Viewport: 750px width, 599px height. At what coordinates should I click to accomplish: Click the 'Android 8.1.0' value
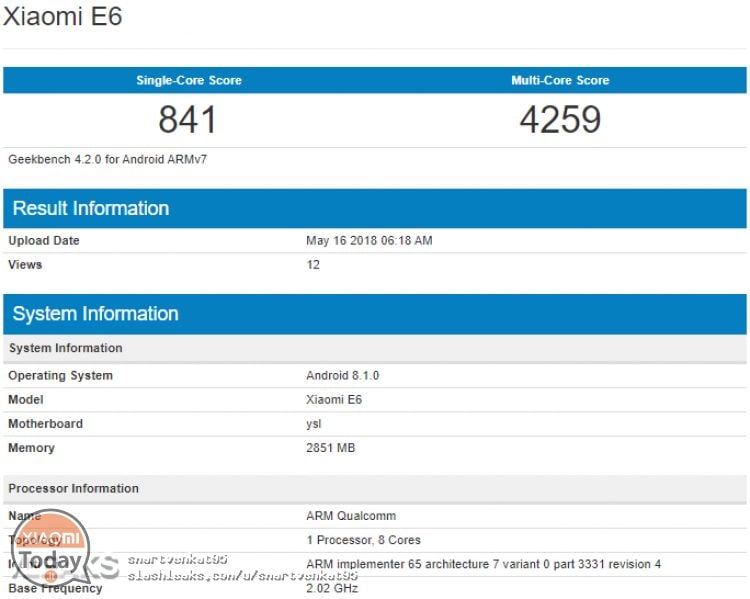point(342,376)
